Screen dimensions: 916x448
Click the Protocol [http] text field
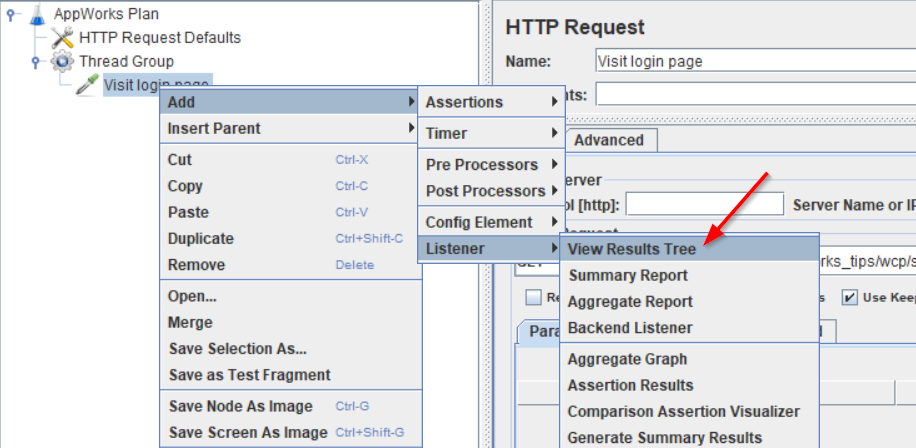click(x=704, y=204)
